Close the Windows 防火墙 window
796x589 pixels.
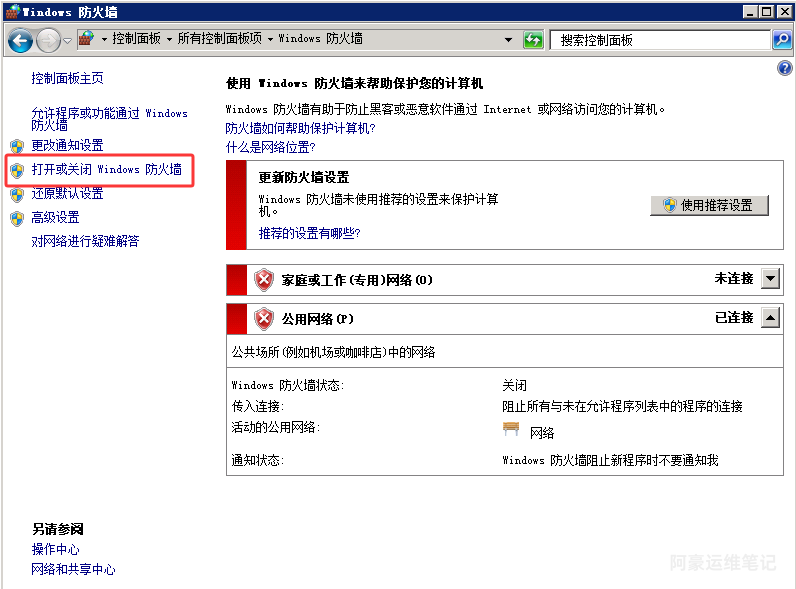tap(784, 11)
